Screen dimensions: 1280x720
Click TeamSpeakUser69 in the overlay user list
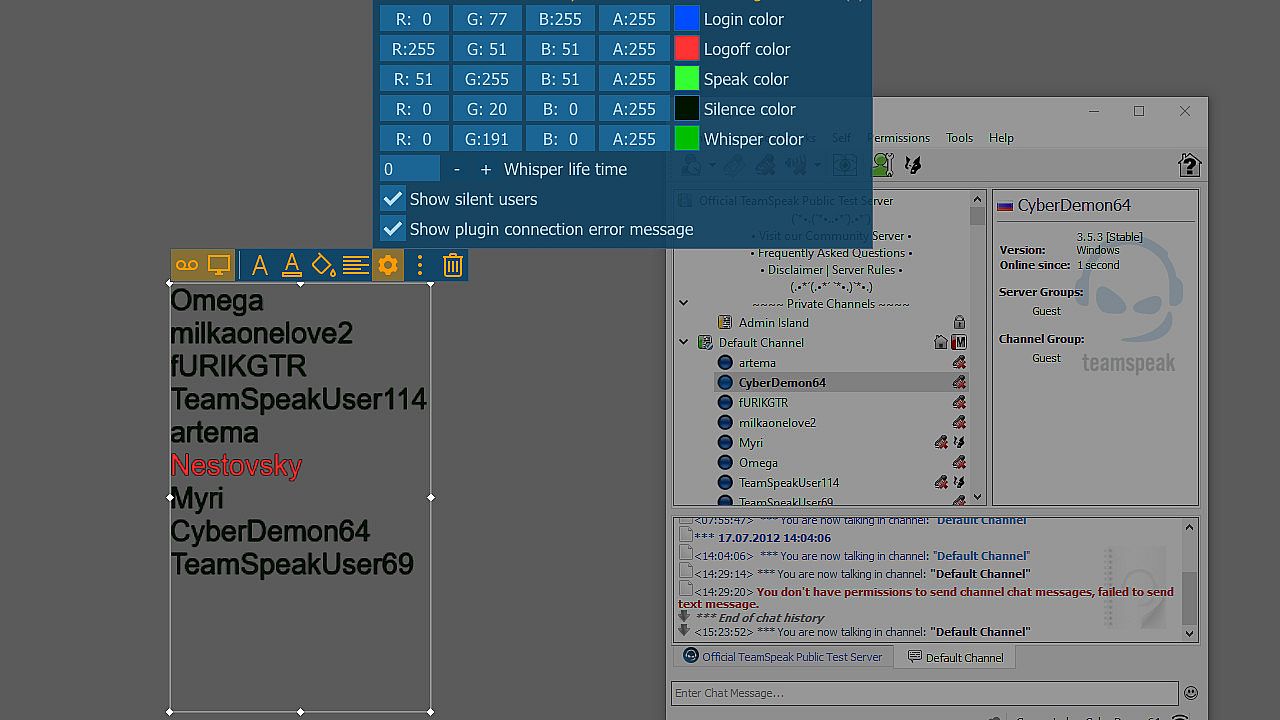[292, 564]
